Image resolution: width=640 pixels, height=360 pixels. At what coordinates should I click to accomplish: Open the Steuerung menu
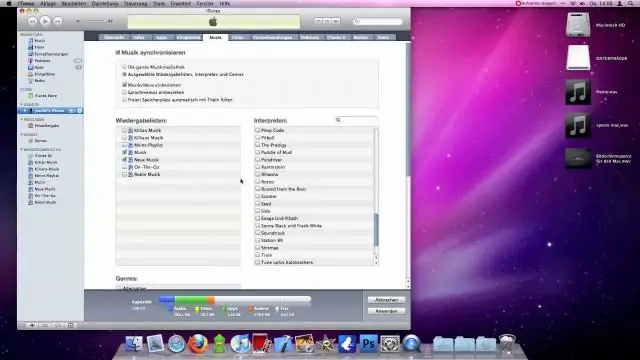coord(136,3)
